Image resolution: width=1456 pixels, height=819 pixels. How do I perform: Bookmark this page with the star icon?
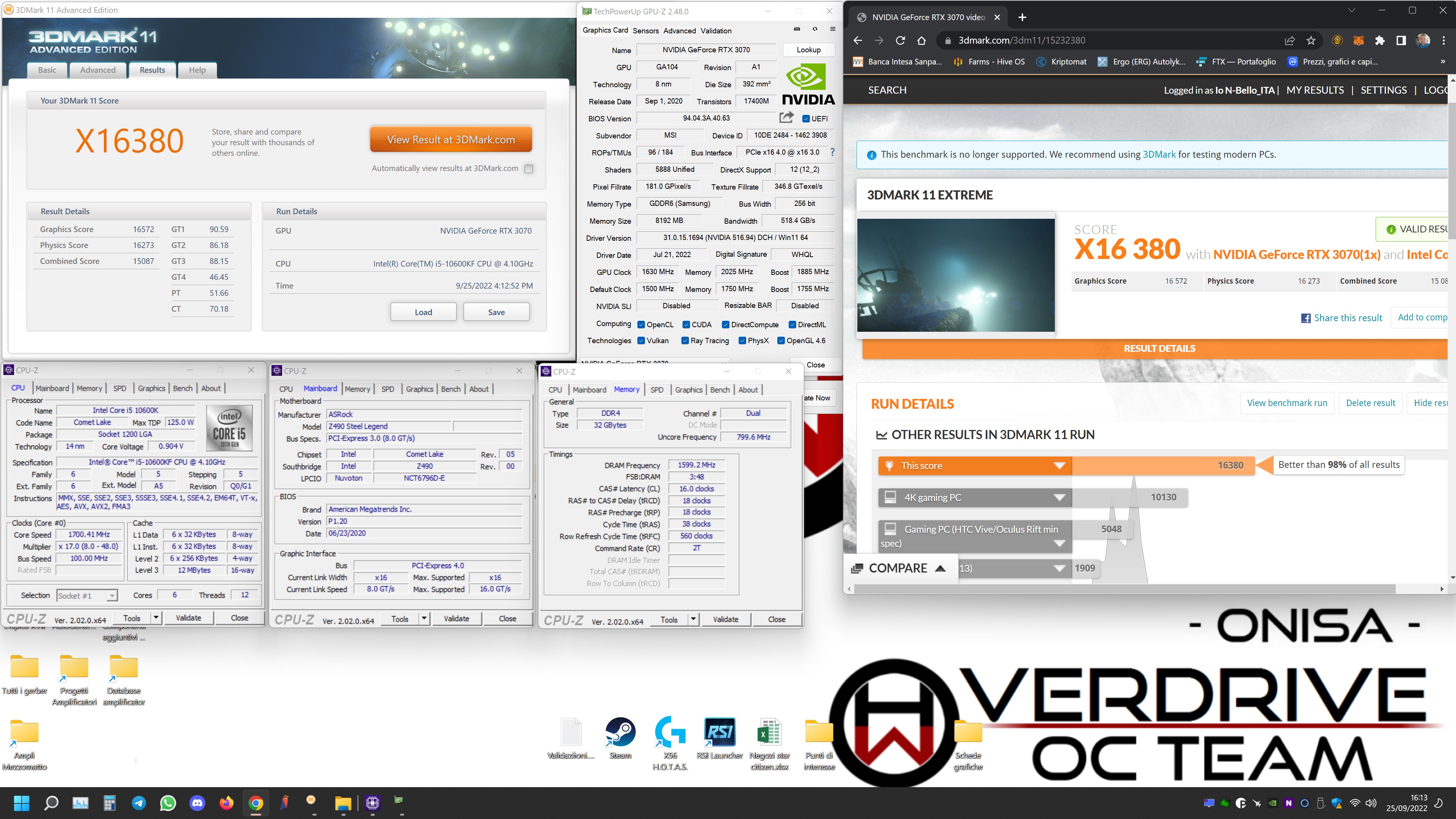[x=1311, y=40]
